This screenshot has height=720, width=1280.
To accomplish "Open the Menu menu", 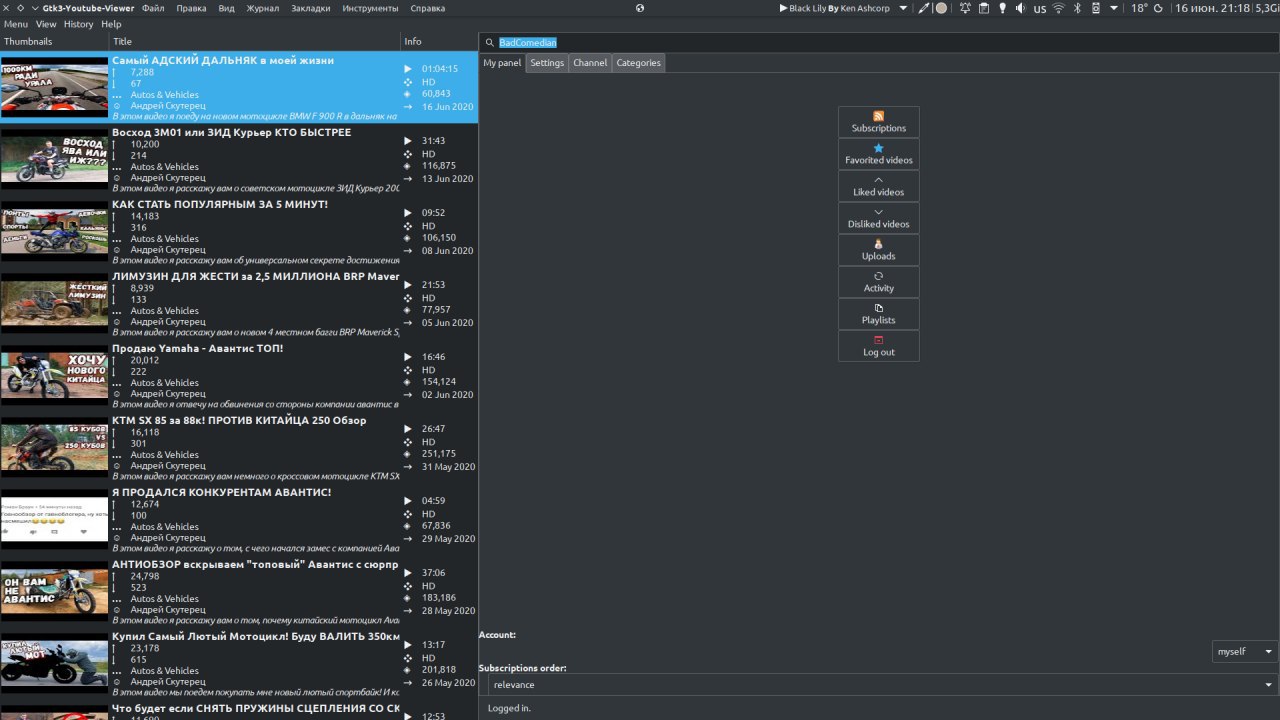I will [x=16, y=24].
